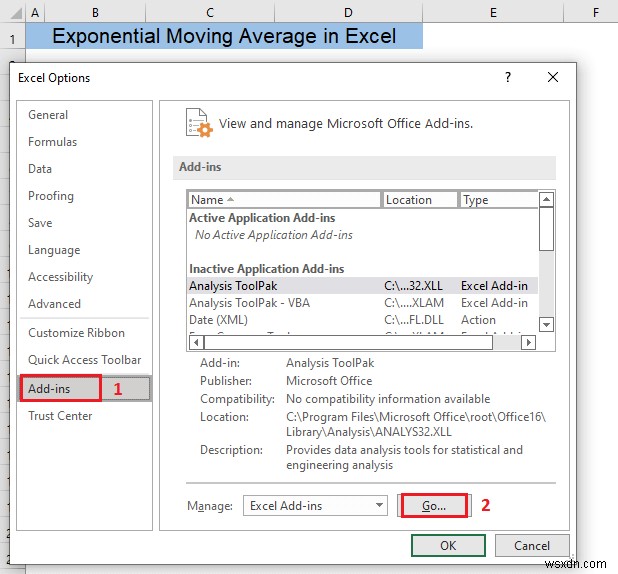618x574 pixels.
Task: Sort add-ins by Location column header
Action: tap(420, 200)
